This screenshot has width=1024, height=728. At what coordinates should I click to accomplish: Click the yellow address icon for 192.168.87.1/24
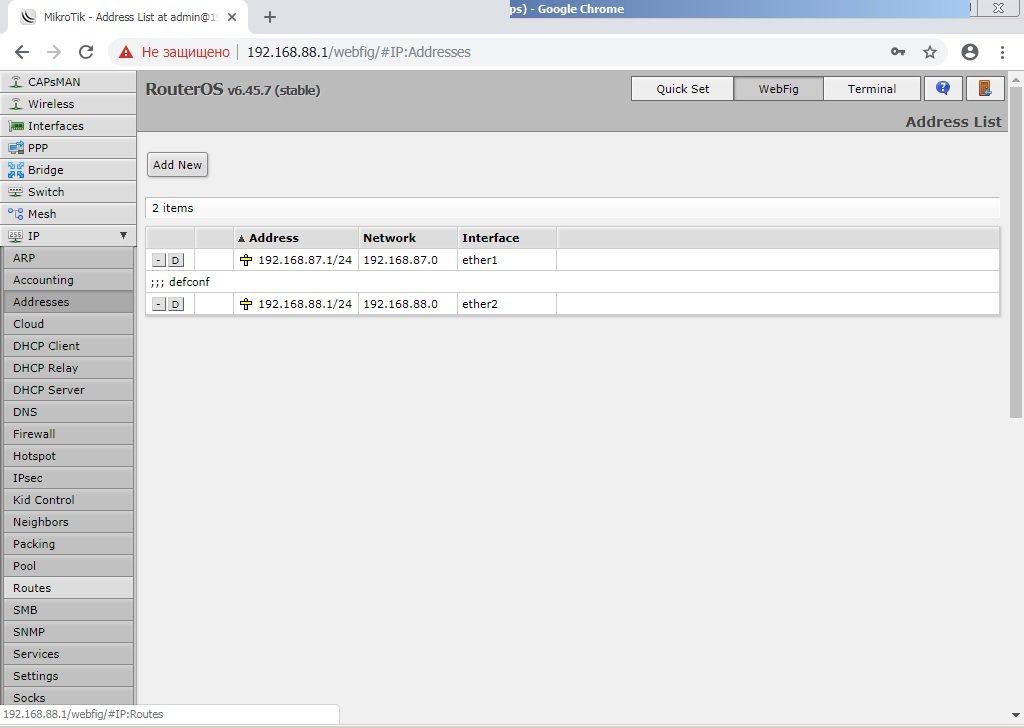pos(246,260)
